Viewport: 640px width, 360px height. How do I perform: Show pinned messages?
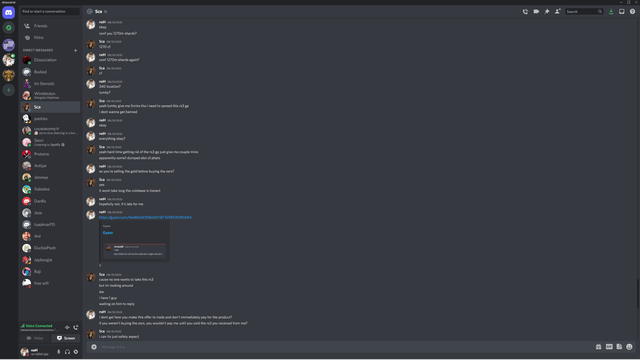[x=547, y=11]
